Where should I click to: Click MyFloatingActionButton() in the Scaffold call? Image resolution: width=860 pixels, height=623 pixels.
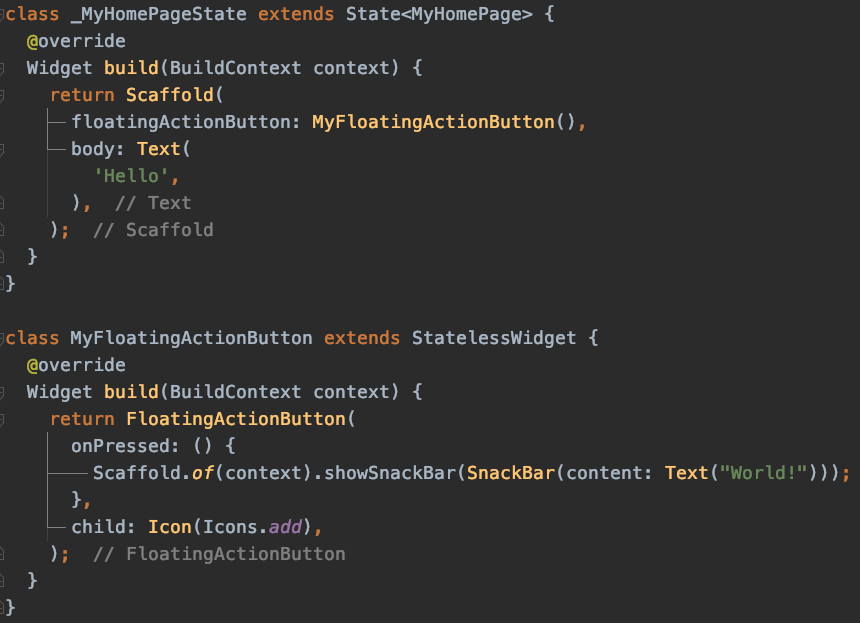point(444,122)
